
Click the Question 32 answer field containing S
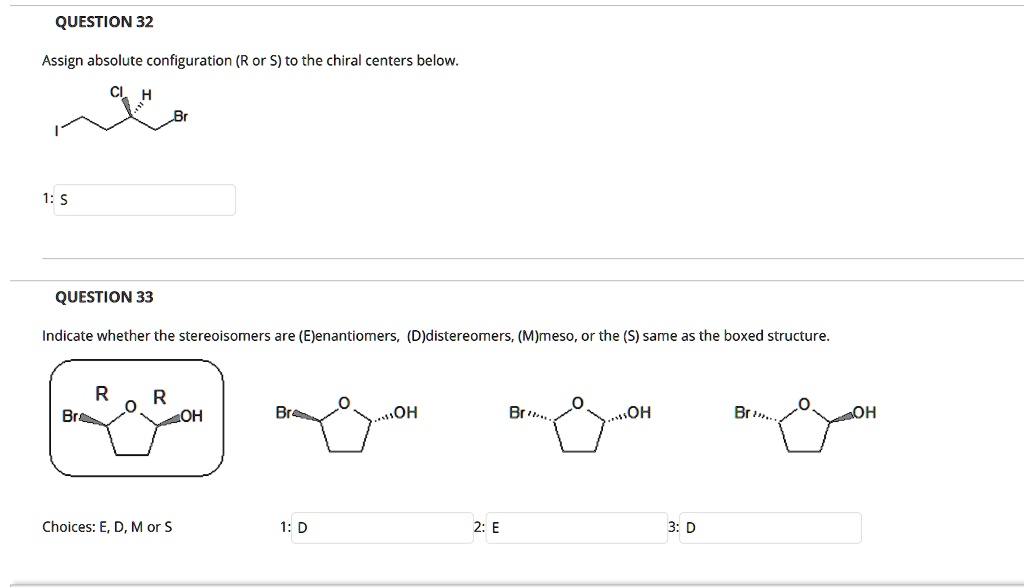point(145,200)
